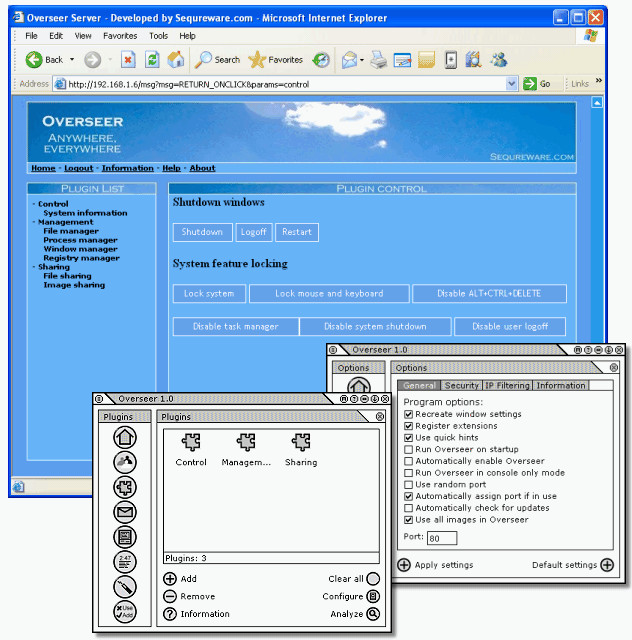This screenshot has height=640, width=632.
Task: Switch to the Security tab
Action: (x=461, y=385)
